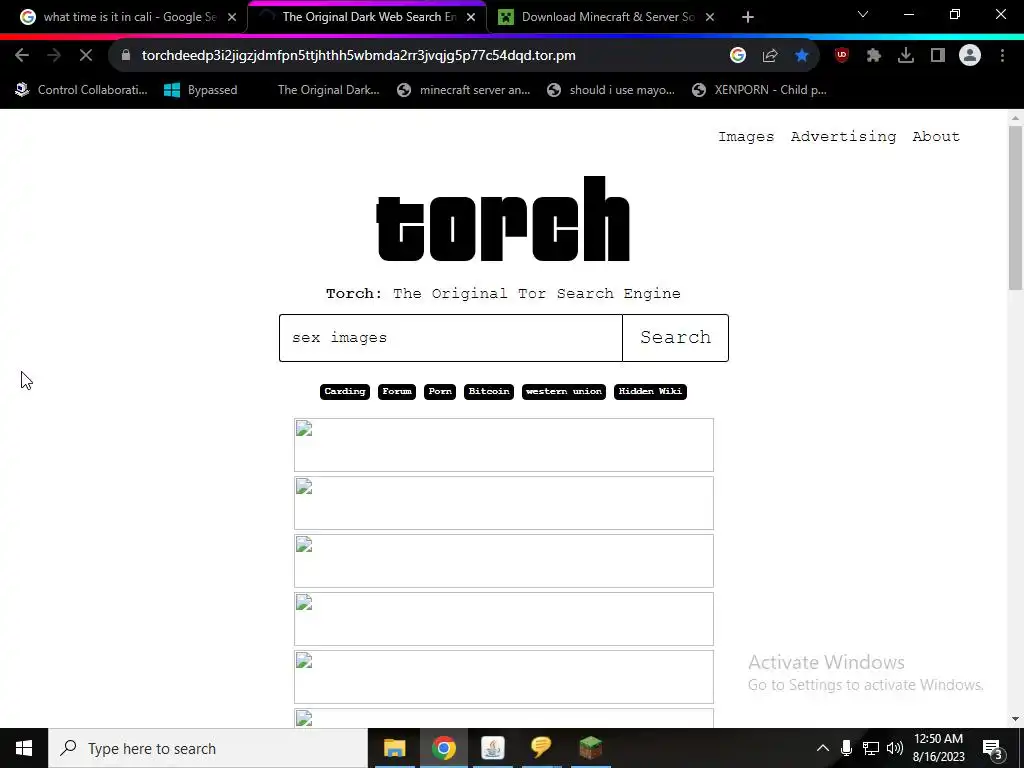Viewport: 1024px width, 768px height.
Task: Edit bookmark via blue star icon
Action: click(x=802, y=56)
